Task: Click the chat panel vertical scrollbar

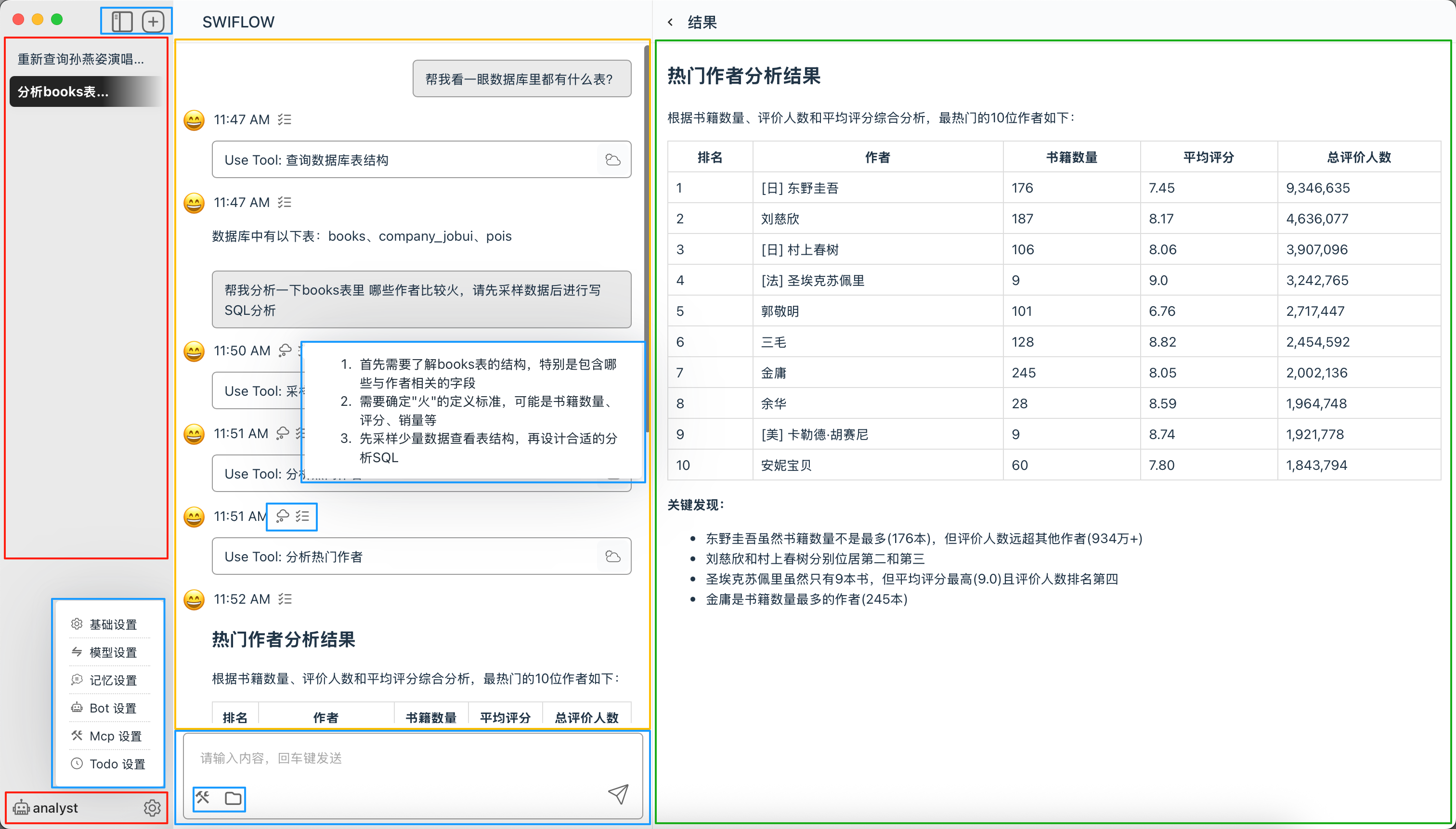Action: [647, 239]
